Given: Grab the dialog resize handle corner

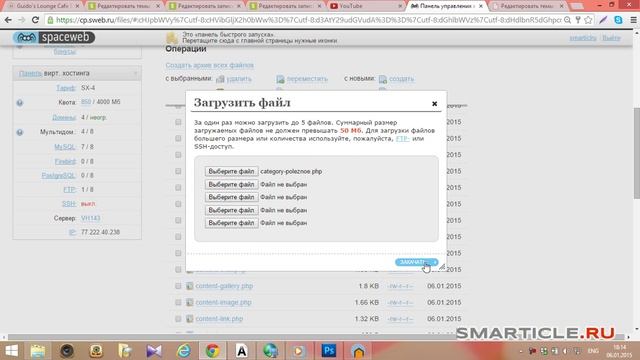Looking at the screenshot, I should [x=442, y=267].
